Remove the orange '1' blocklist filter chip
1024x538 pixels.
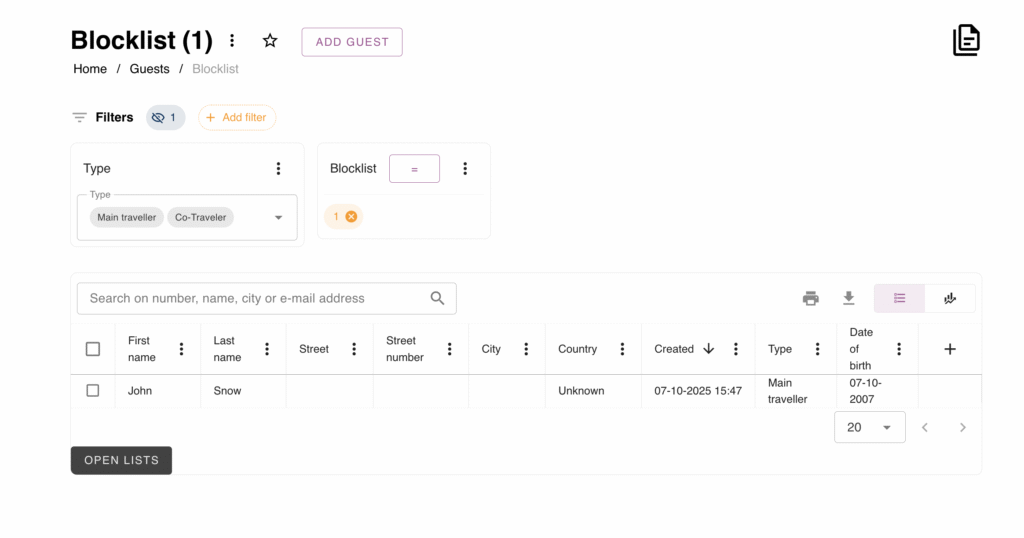[351, 217]
